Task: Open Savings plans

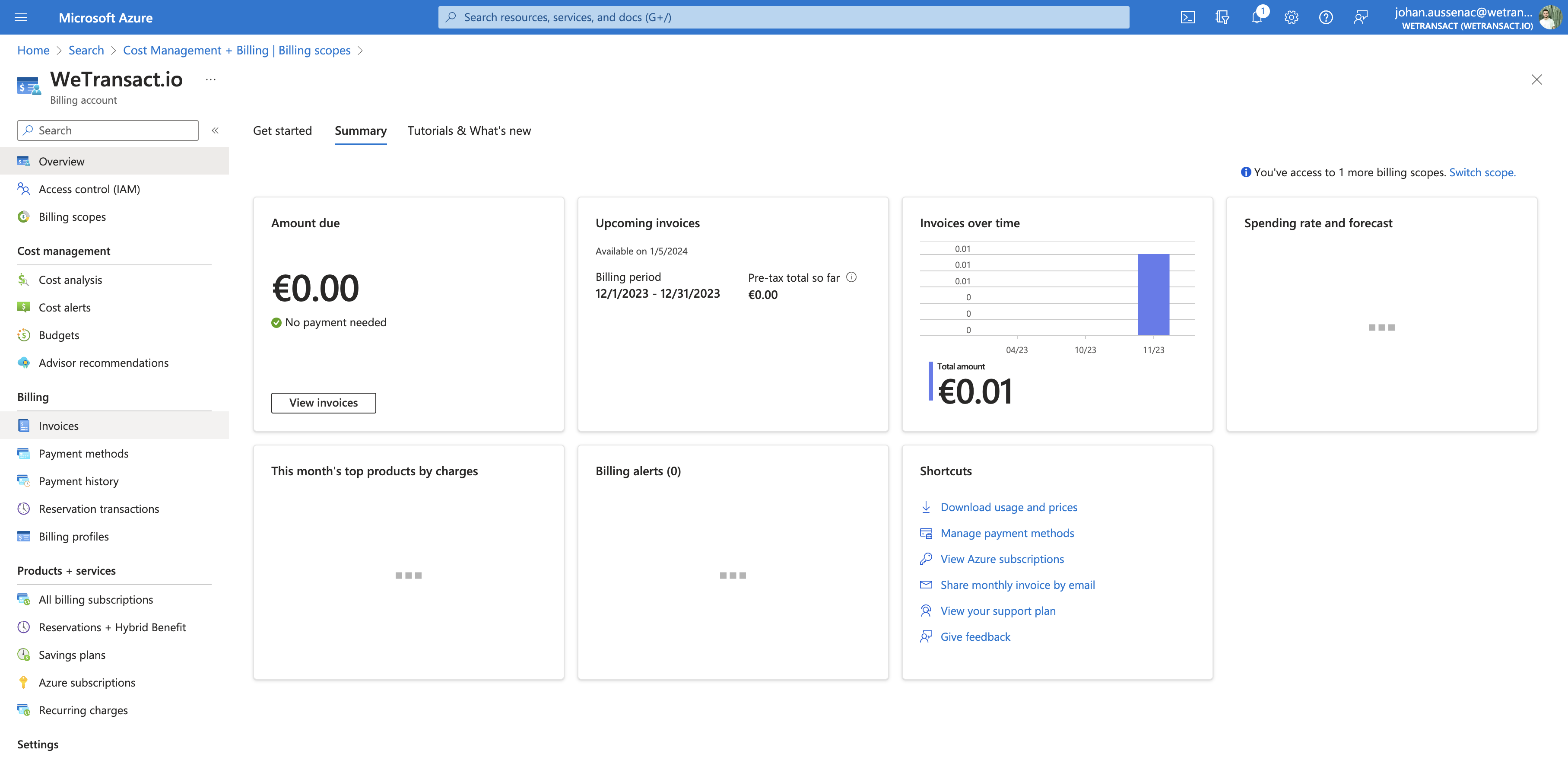Action: 114,655
